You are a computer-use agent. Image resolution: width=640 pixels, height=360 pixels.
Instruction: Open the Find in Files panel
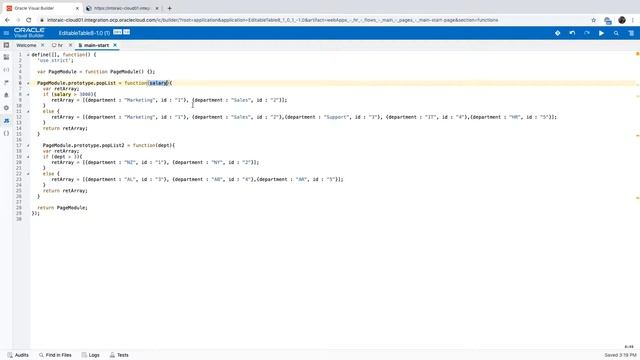coord(55,355)
